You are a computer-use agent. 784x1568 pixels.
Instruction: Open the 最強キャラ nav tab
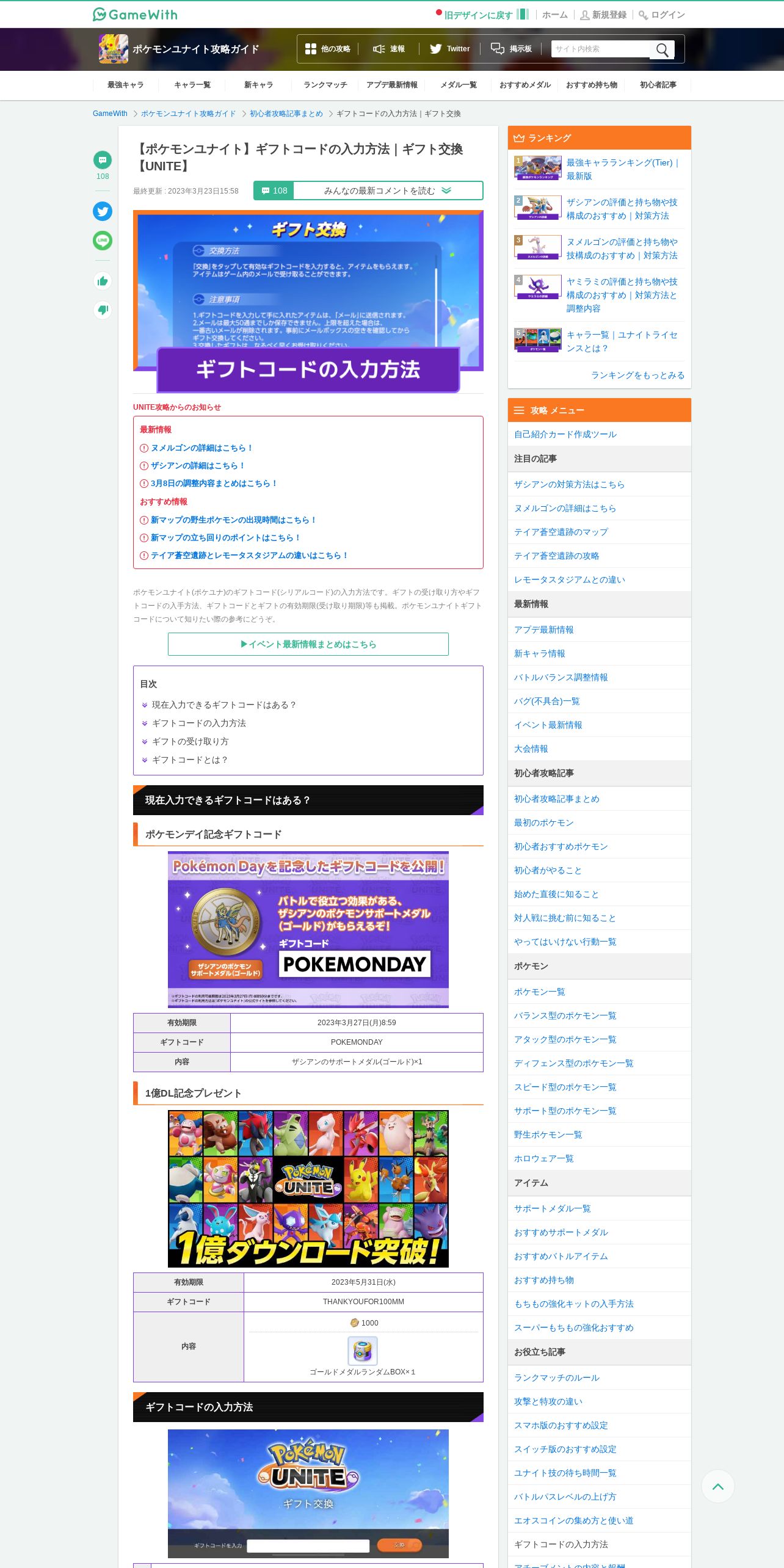click(x=126, y=85)
